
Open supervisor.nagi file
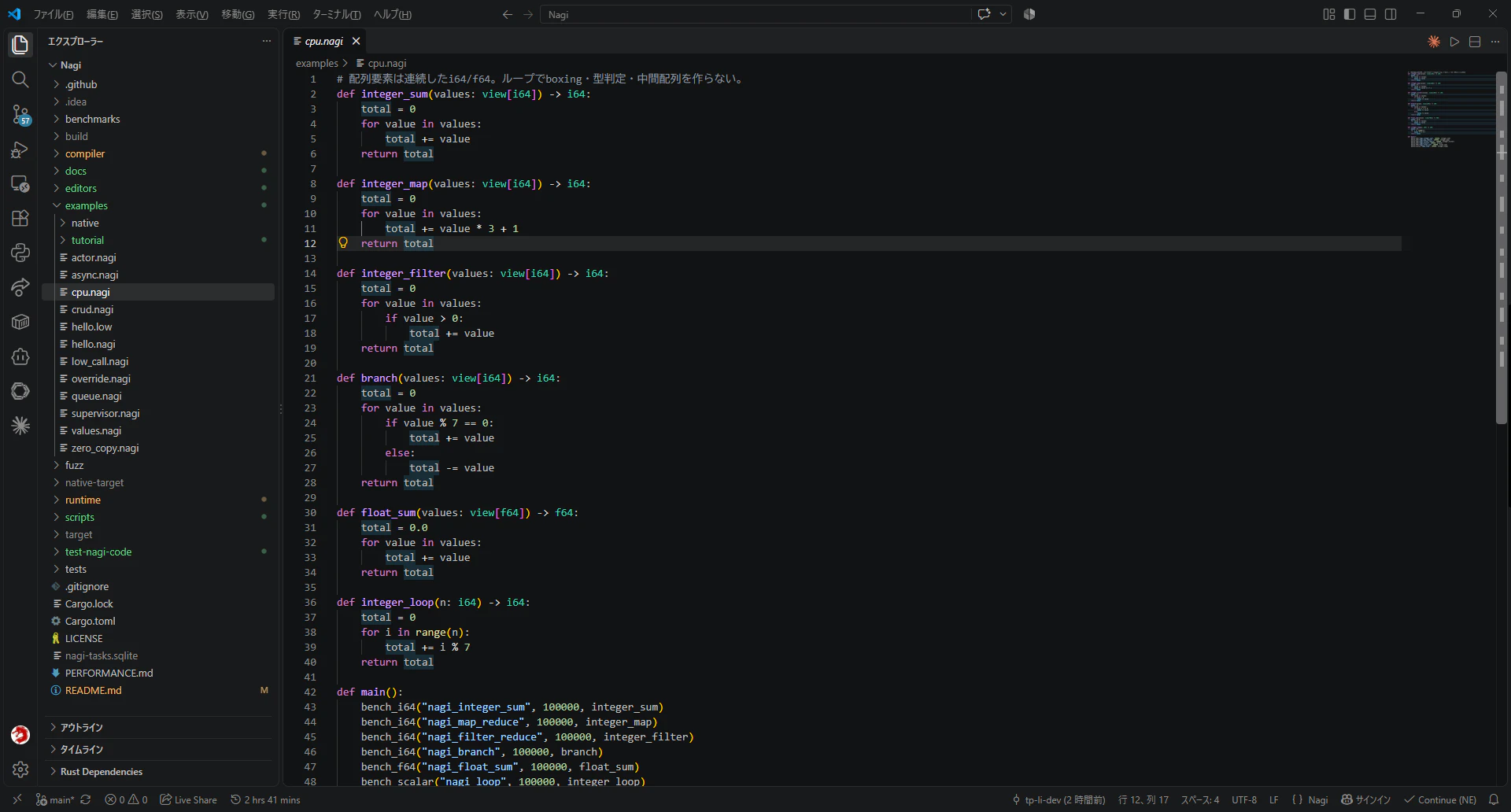[158, 413]
